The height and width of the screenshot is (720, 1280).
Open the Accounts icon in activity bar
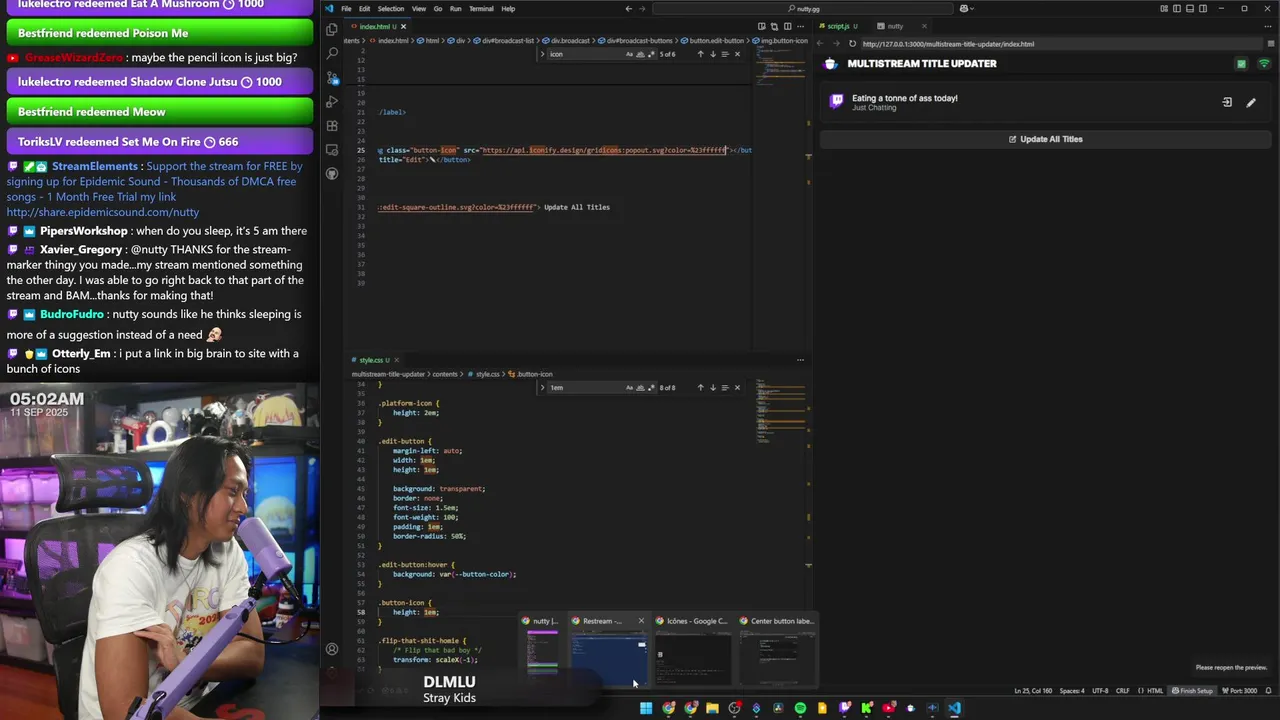[x=332, y=648]
